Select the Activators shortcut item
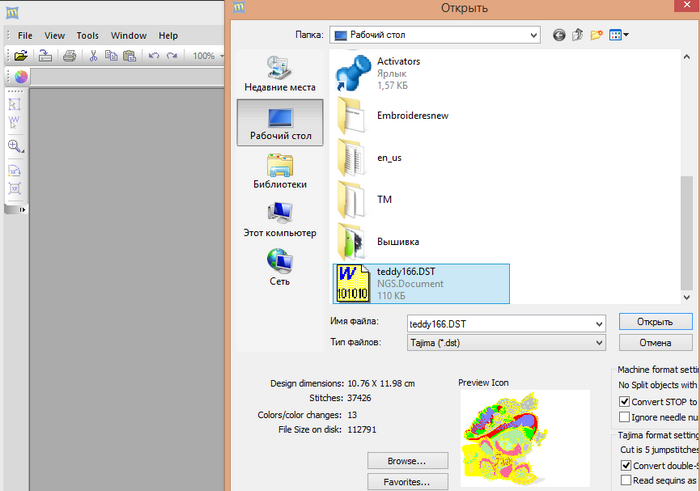The image size is (700, 491). 421,73
